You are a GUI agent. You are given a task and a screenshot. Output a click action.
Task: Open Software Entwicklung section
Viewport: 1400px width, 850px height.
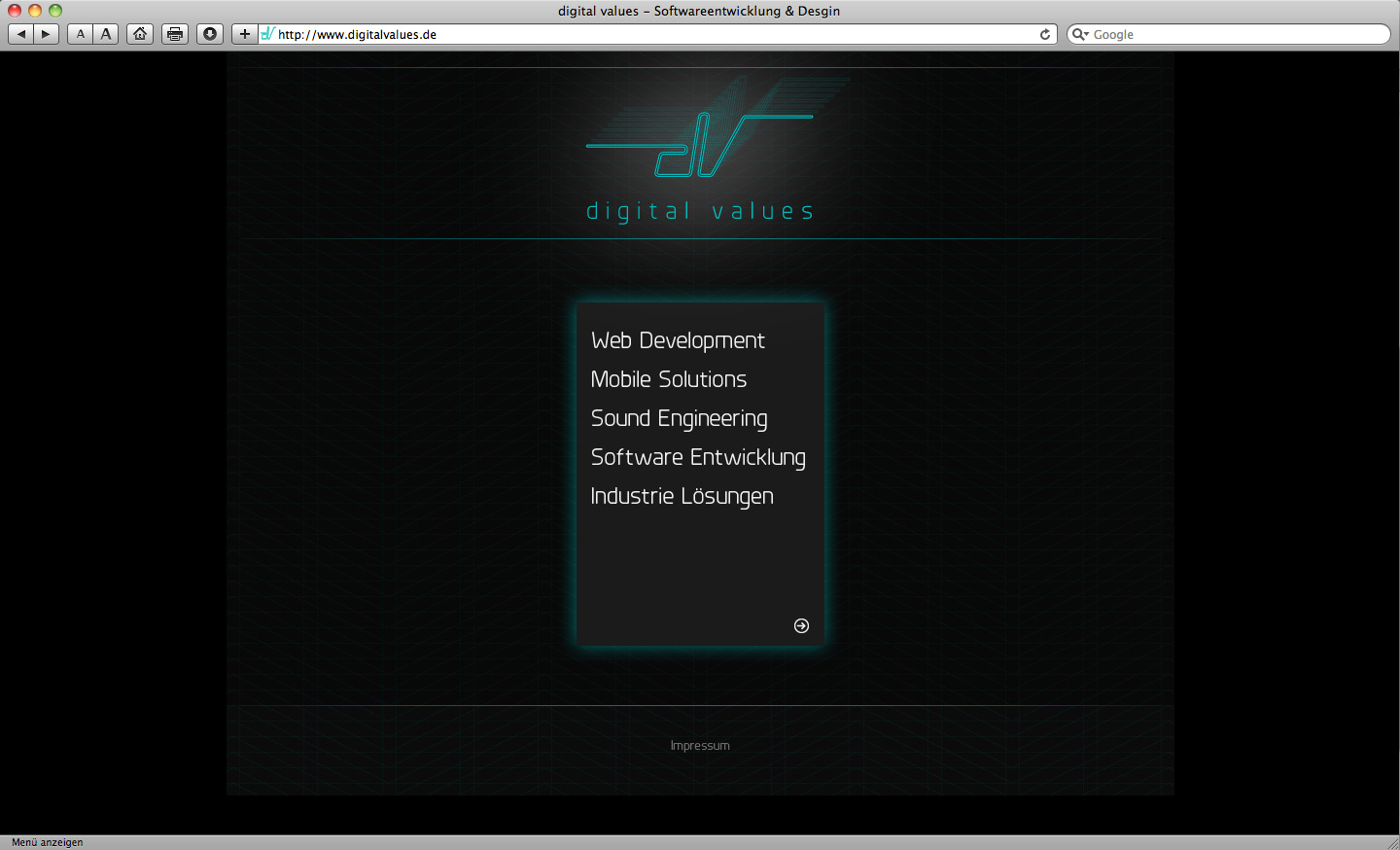(x=698, y=458)
